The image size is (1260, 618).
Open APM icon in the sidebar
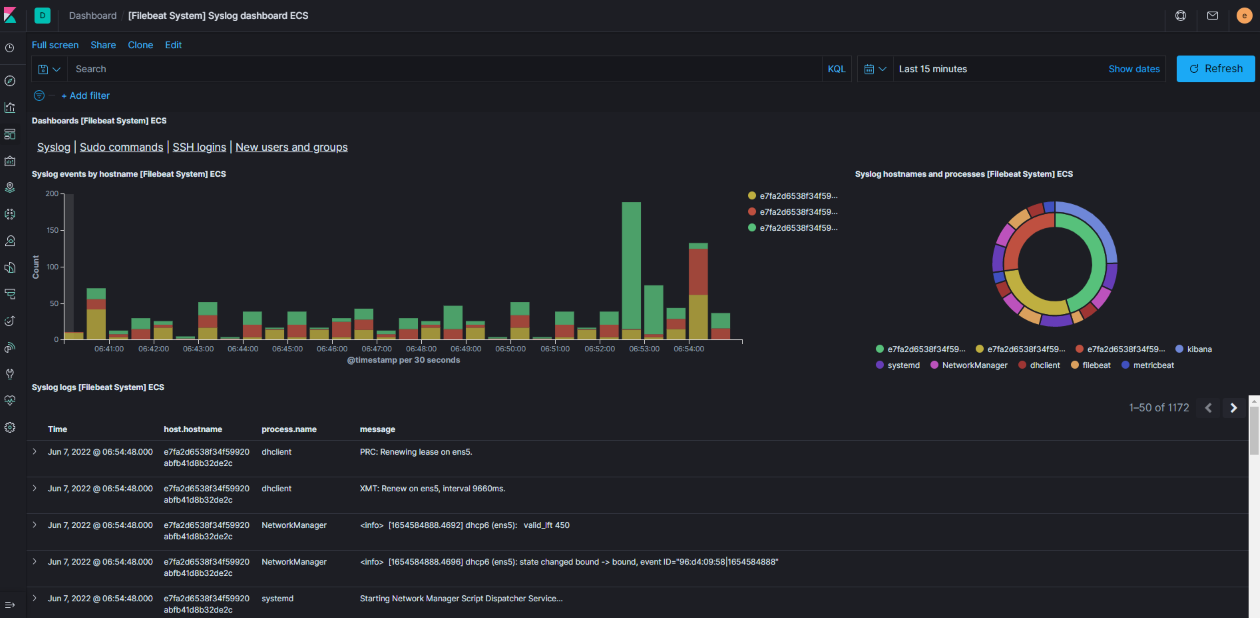10,294
